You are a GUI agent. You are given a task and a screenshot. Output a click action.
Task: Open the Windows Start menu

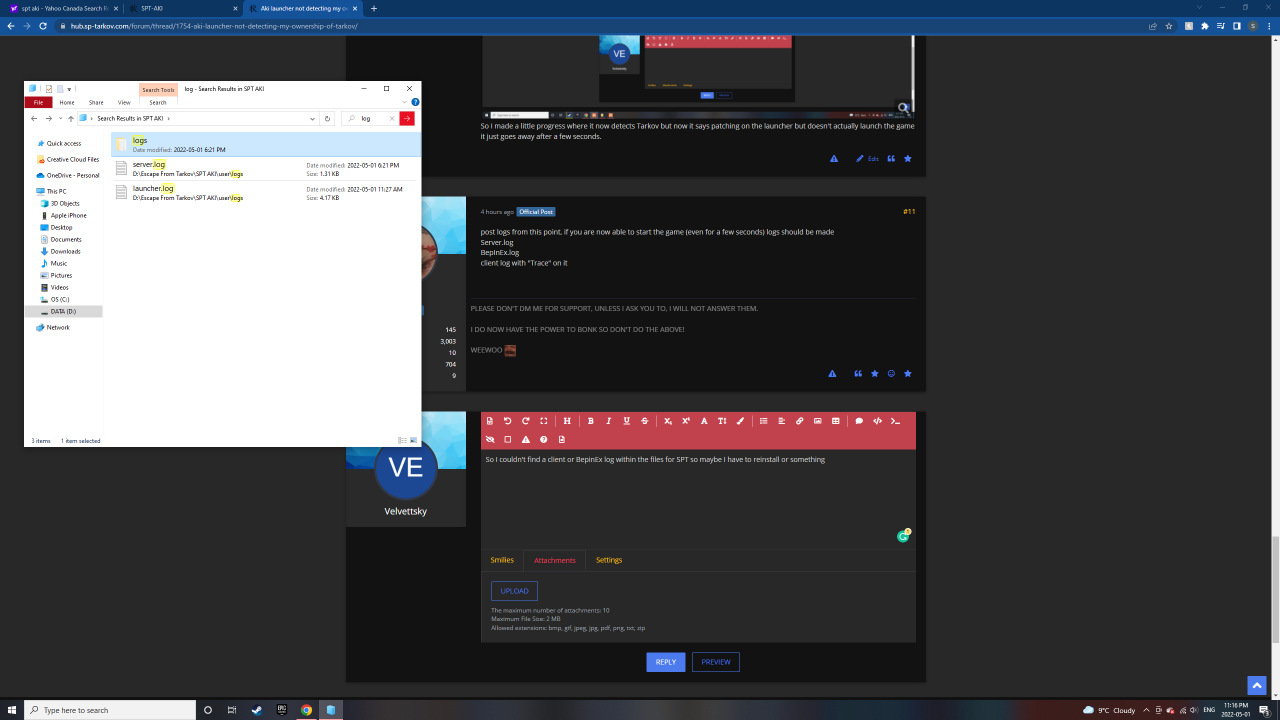12,710
